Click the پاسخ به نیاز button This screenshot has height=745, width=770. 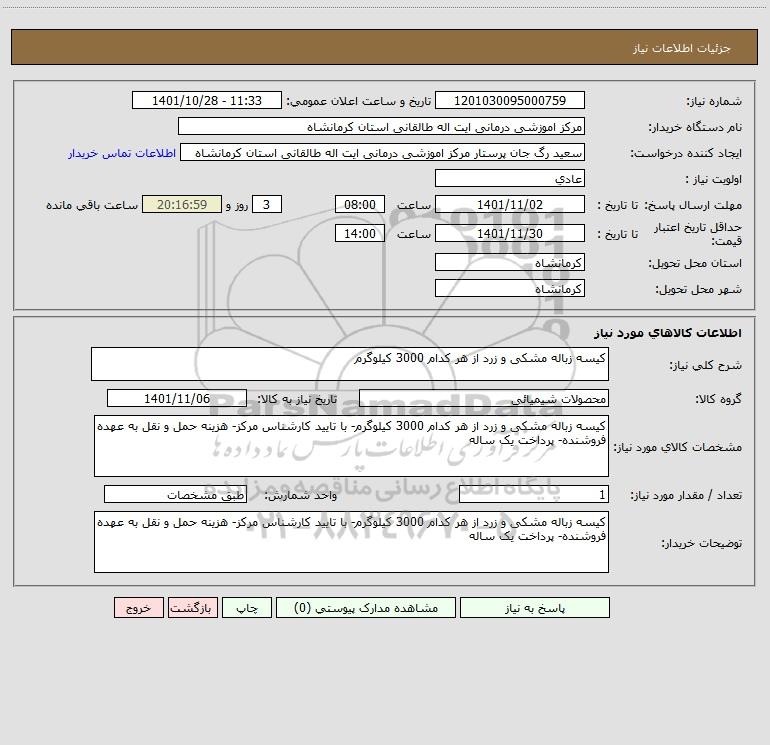click(534, 607)
